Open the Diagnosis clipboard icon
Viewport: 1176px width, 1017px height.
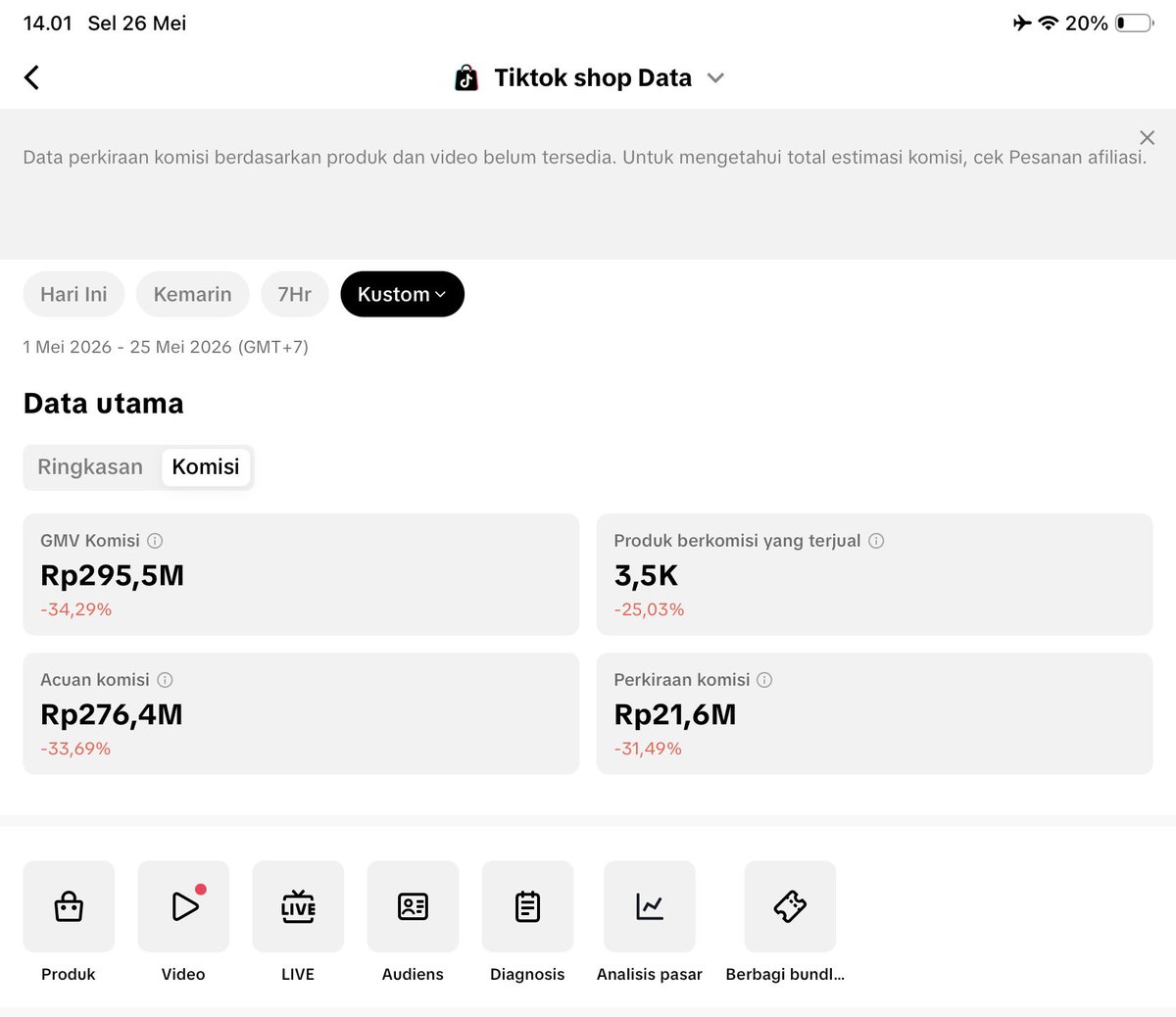527,906
